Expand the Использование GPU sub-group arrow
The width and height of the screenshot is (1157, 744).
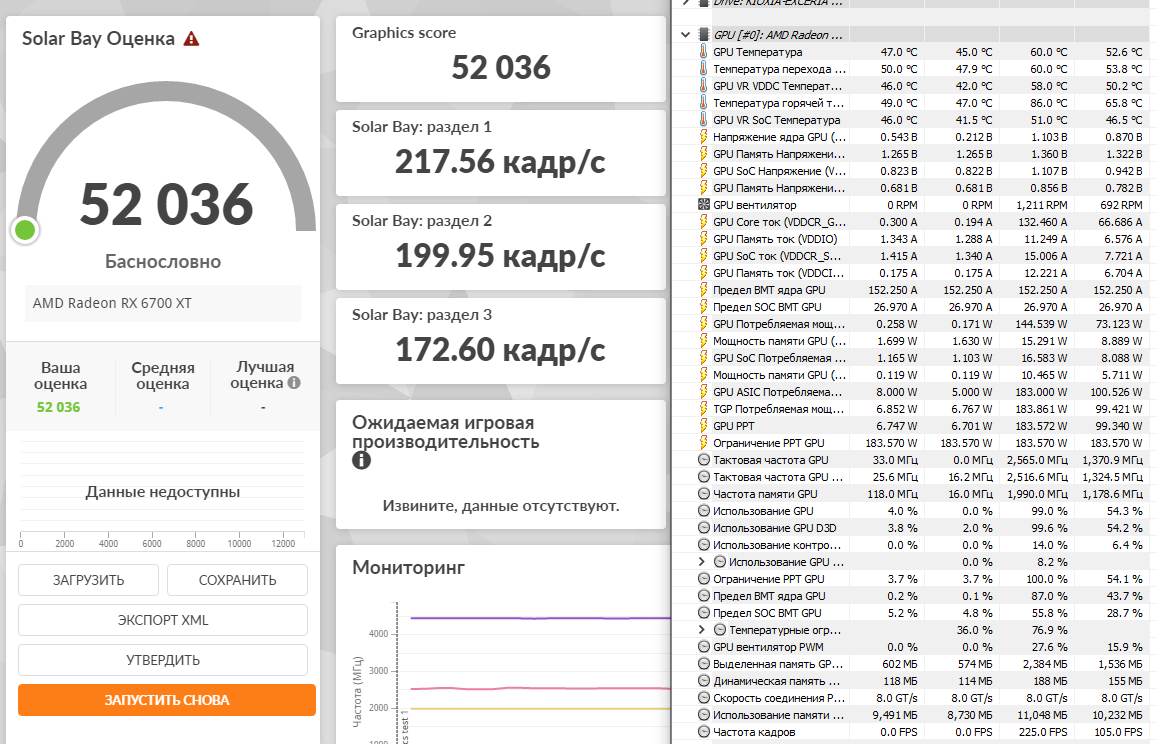tap(702, 562)
